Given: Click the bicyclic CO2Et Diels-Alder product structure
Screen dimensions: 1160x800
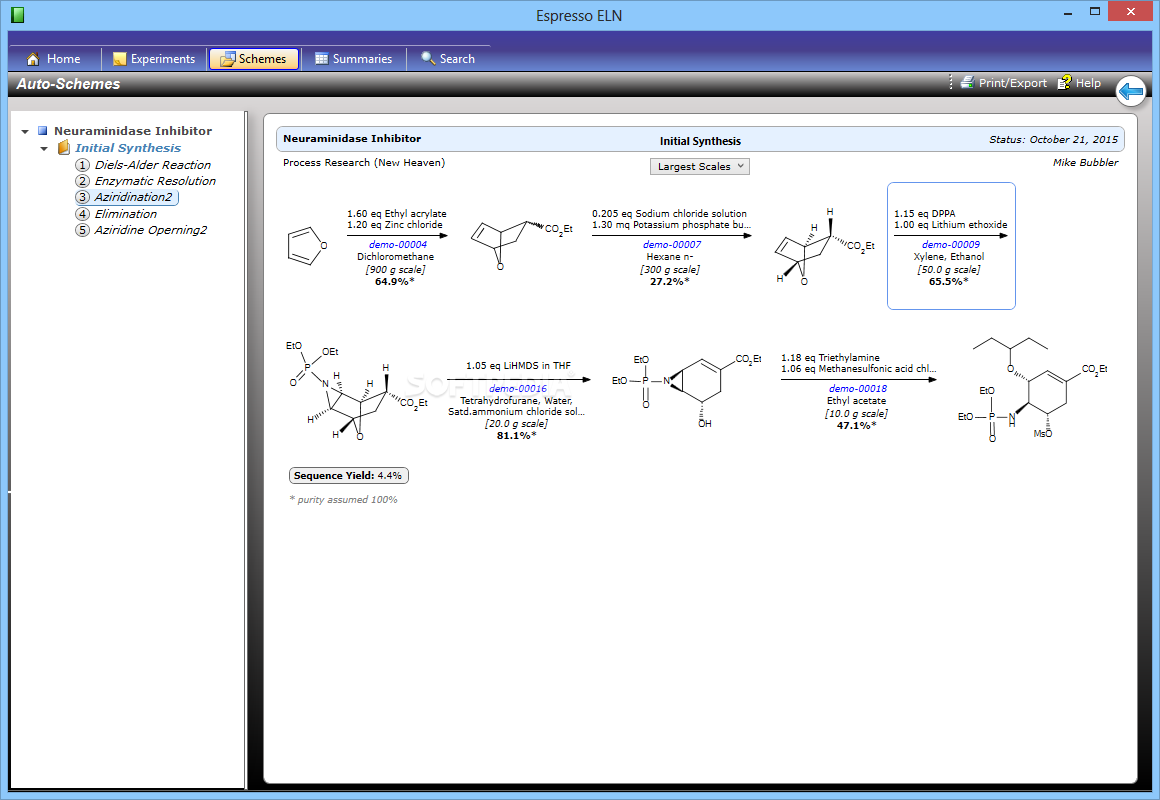Looking at the screenshot, I should pos(522,246).
